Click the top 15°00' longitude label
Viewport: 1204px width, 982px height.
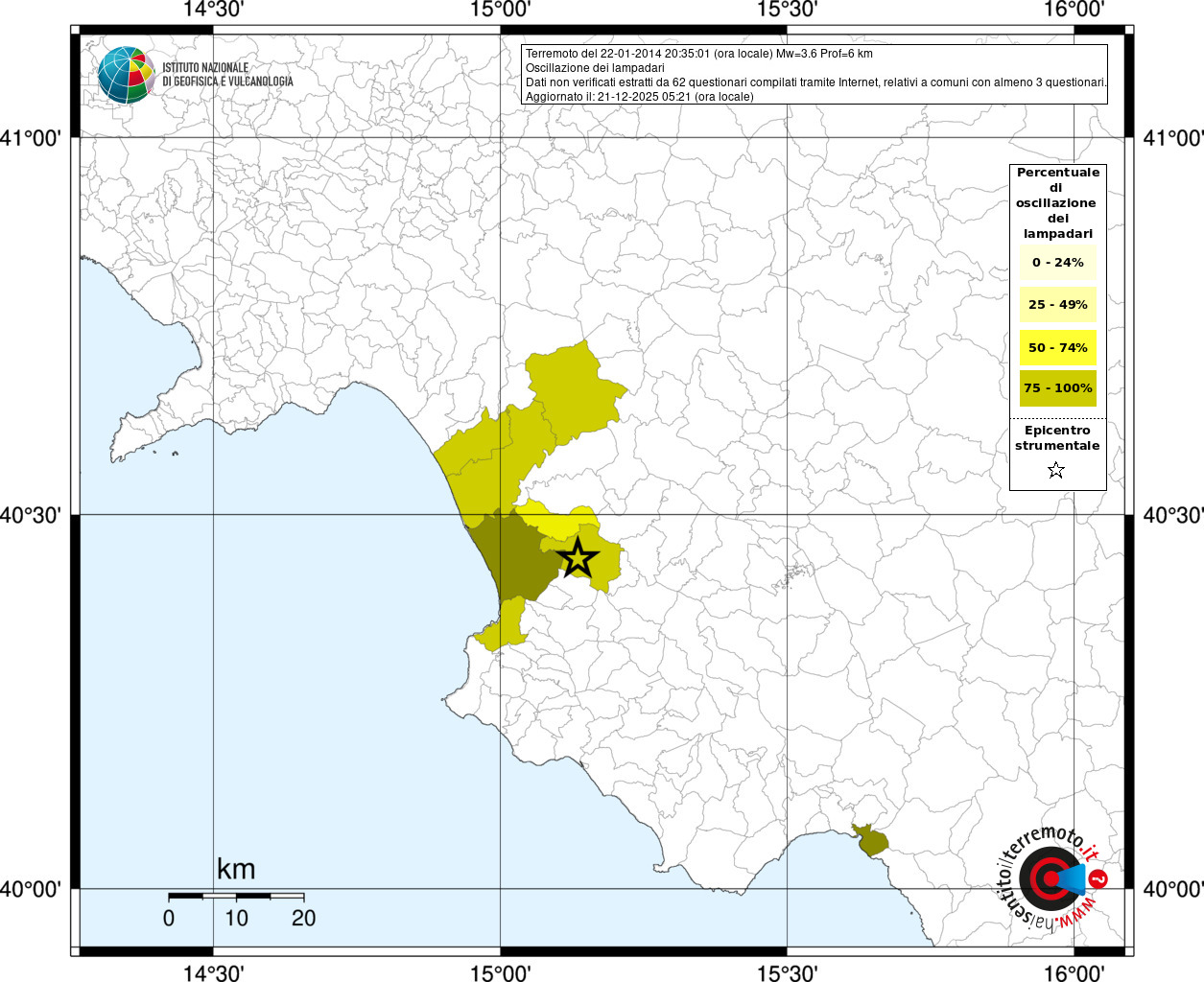click(x=500, y=10)
